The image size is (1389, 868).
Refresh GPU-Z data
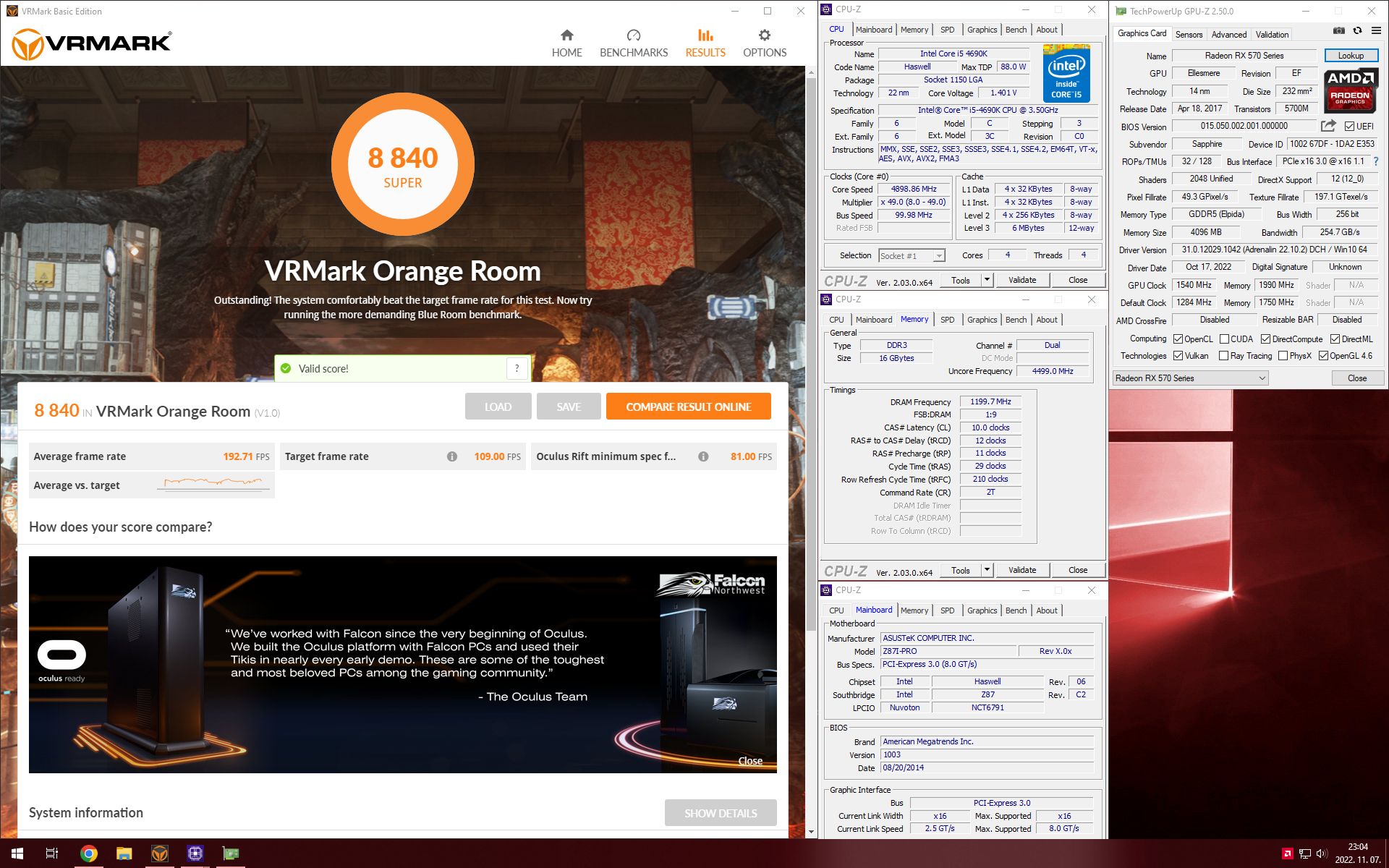(1357, 30)
